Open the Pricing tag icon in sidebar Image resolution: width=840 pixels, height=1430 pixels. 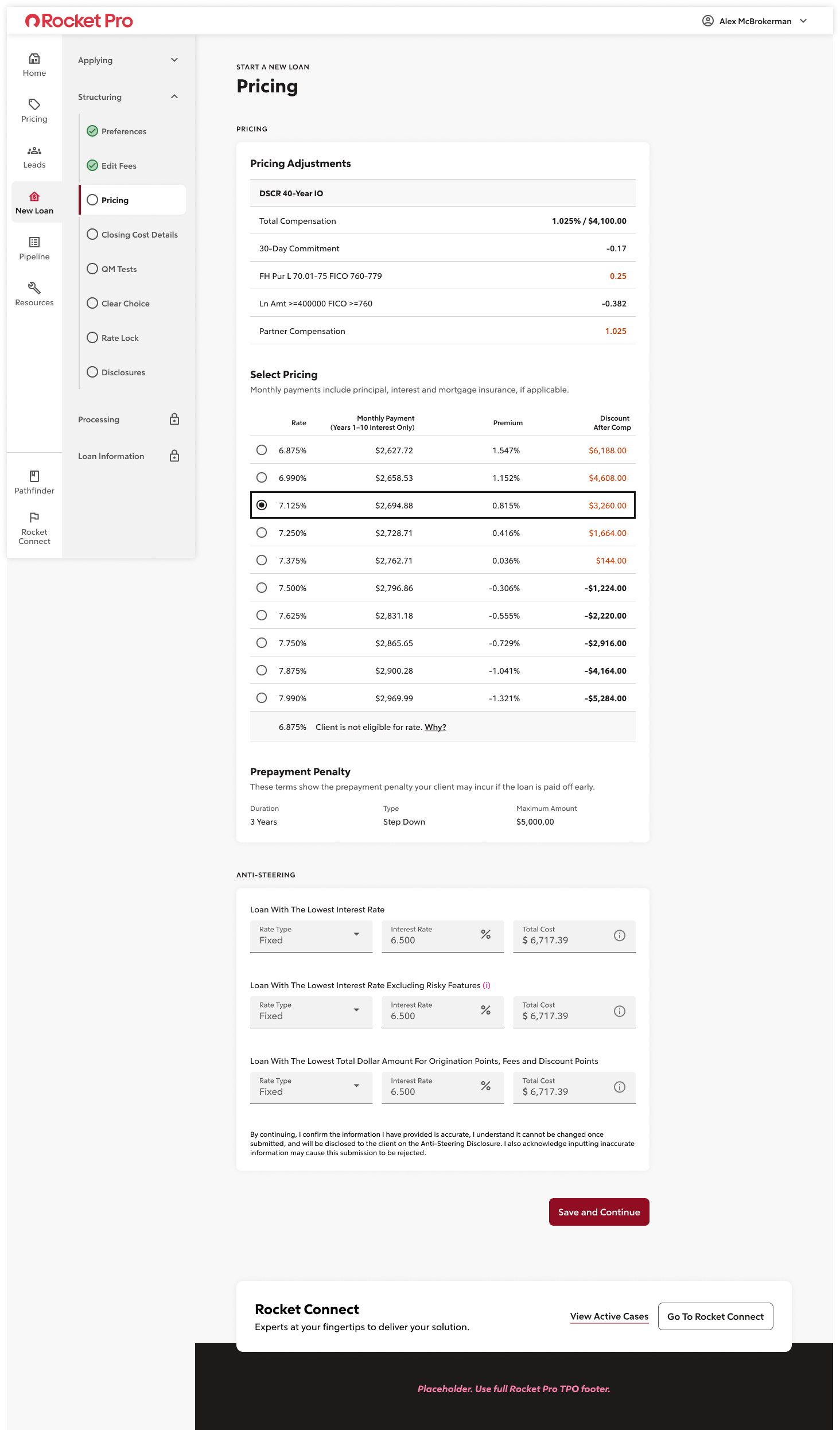pos(34,104)
